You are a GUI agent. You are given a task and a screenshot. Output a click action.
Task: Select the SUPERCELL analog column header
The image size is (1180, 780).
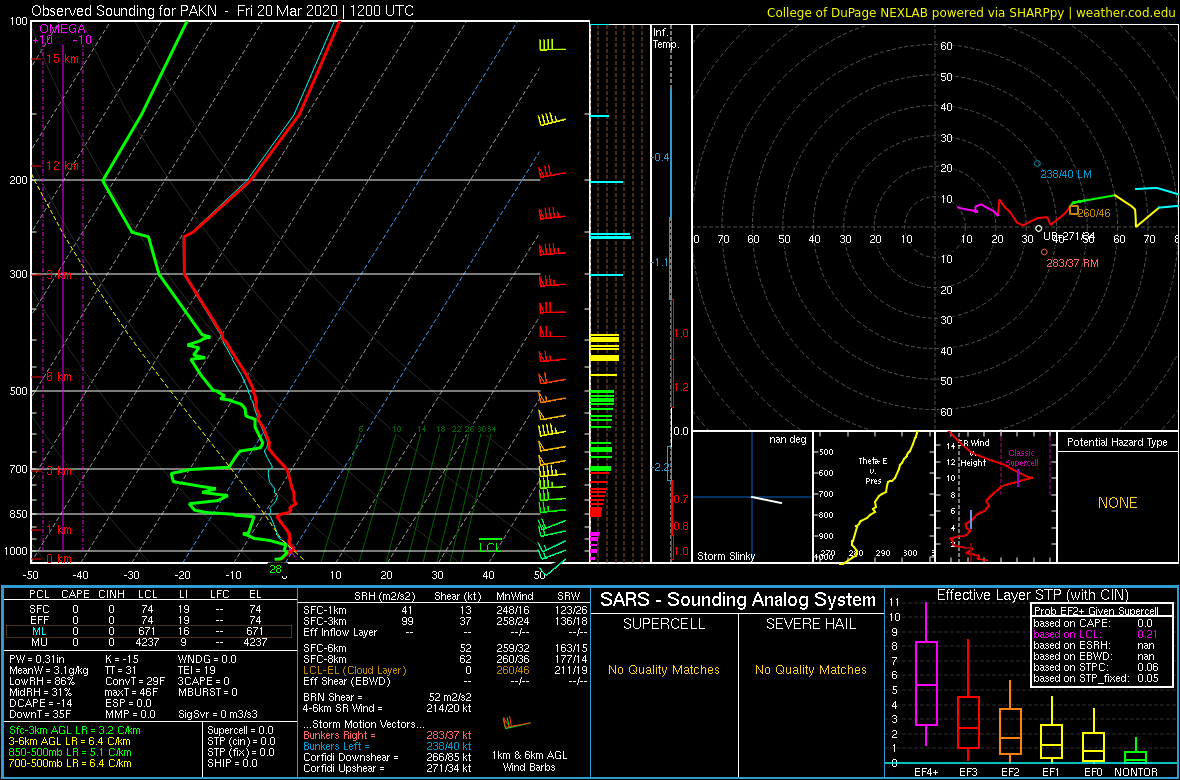click(x=663, y=624)
